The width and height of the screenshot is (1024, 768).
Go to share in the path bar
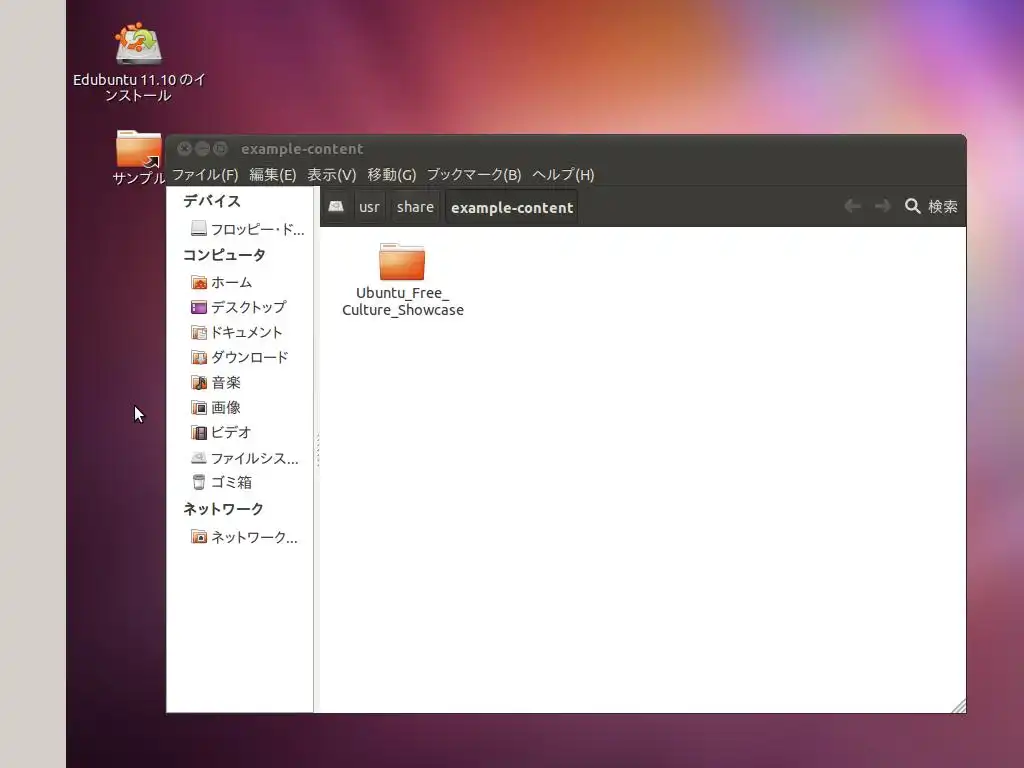point(415,207)
